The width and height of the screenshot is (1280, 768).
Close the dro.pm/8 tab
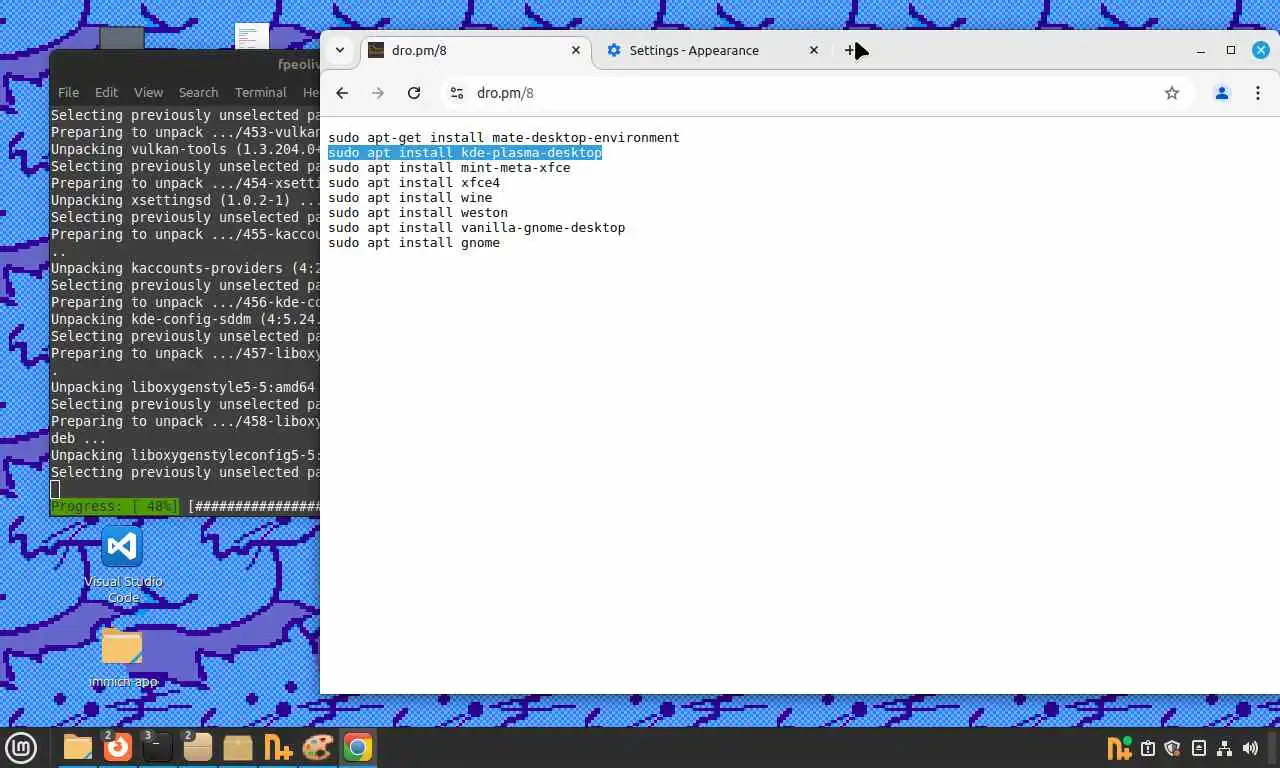click(x=576, y=50)
